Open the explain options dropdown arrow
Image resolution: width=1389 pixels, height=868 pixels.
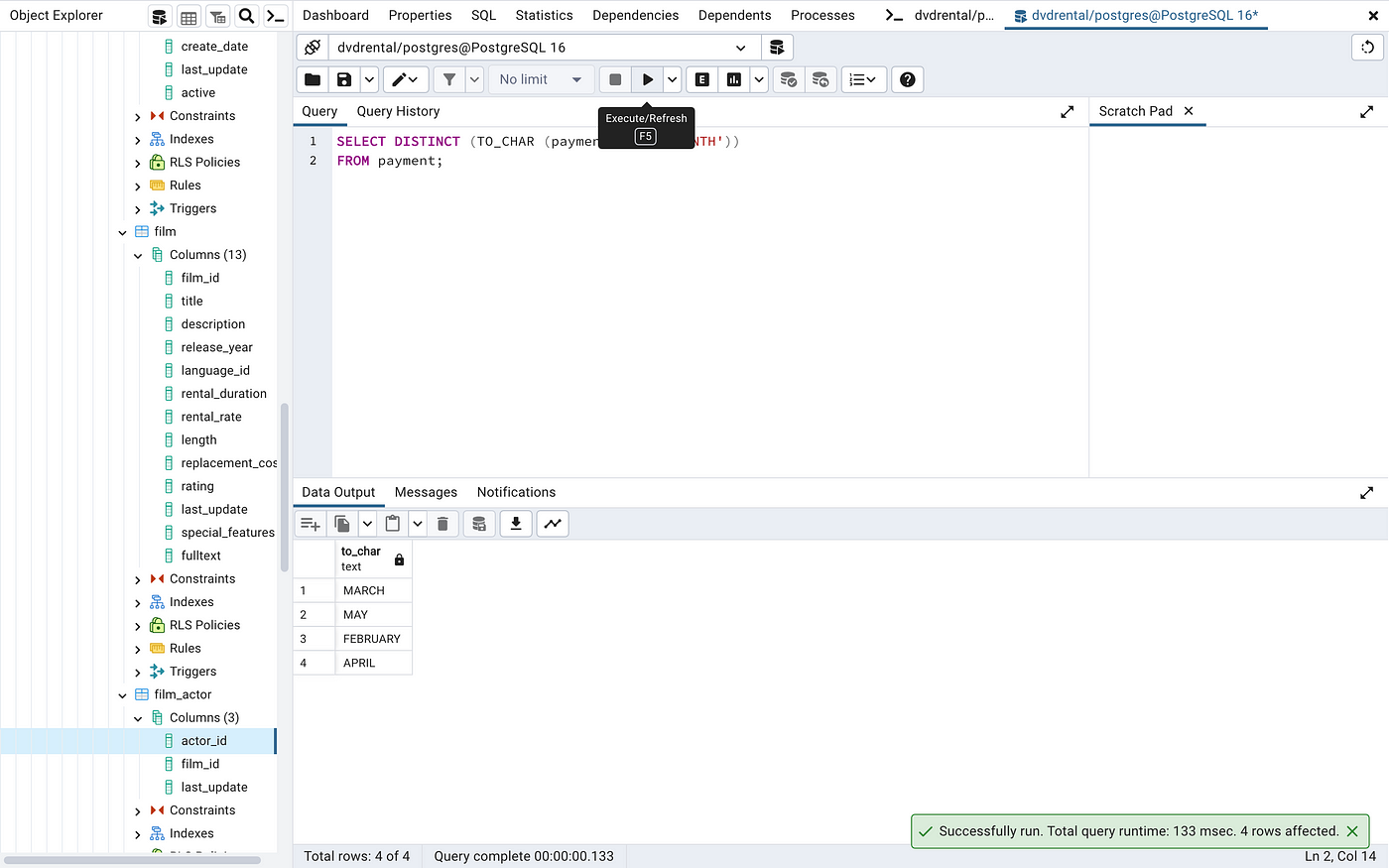759,79
